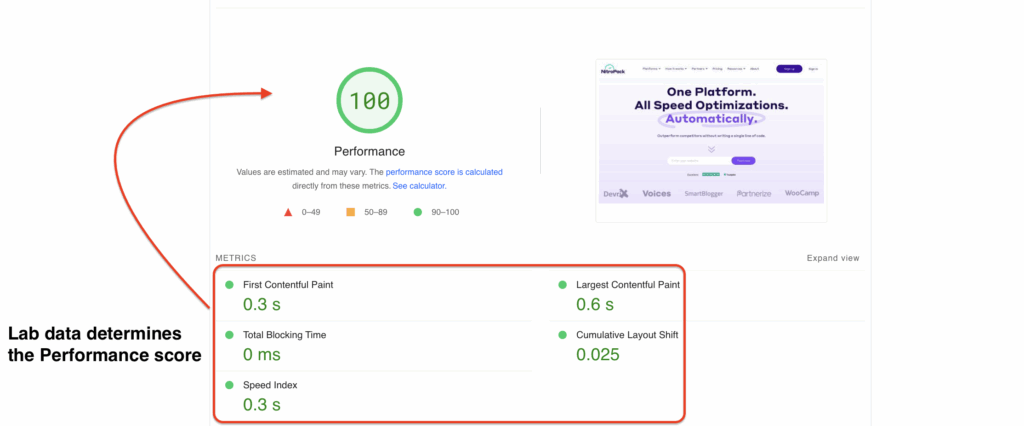1024x426 pixels.
Task: Click the 0.025 Cumulative Layout Shift value
Action: tap(598, 355)
